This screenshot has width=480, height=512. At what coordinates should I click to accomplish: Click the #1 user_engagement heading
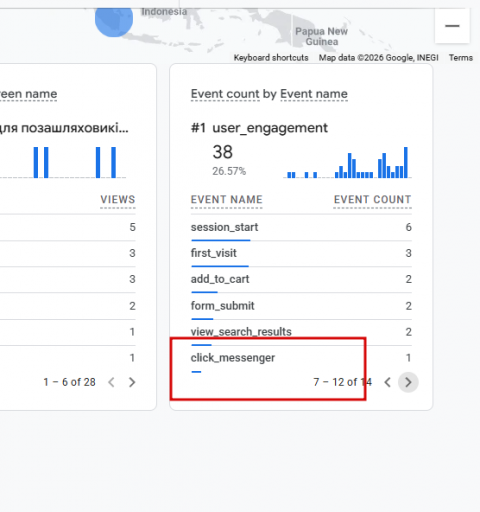pos(259,128)
